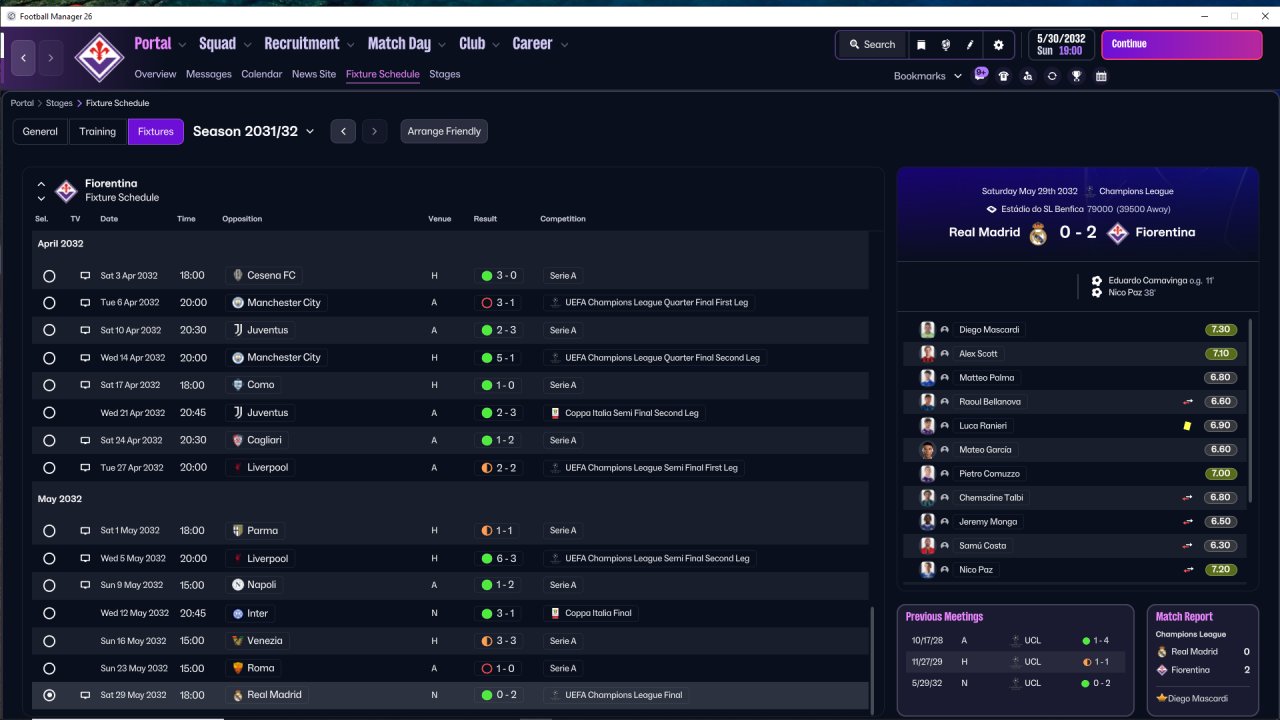Screen dimensions: 1280x720
Task: Open the 9+ notifications inbox icon
Action: (x=981, y=74)
